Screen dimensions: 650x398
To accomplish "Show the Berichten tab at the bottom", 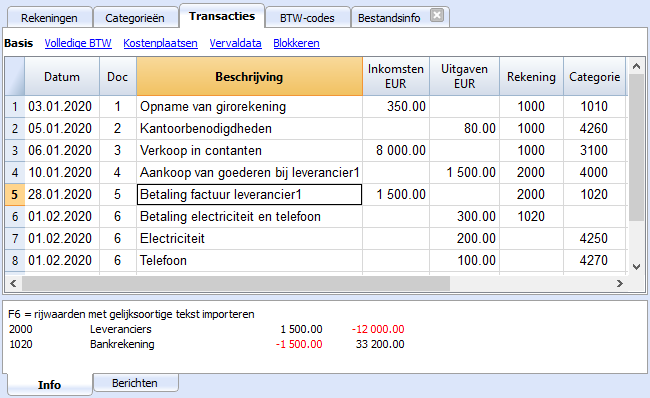I will click(136, 383).
